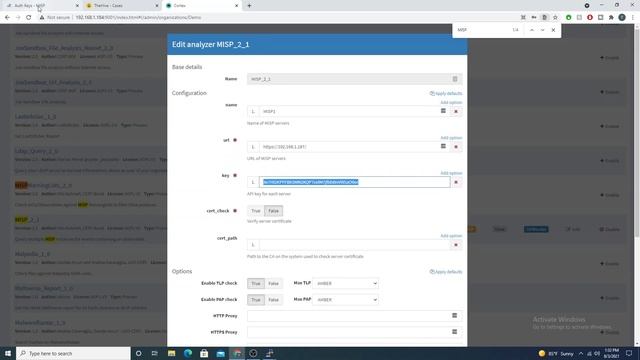Open File Explorer from the taskbar
Viewport: 640px width, 360px height.
coord(171,353)
